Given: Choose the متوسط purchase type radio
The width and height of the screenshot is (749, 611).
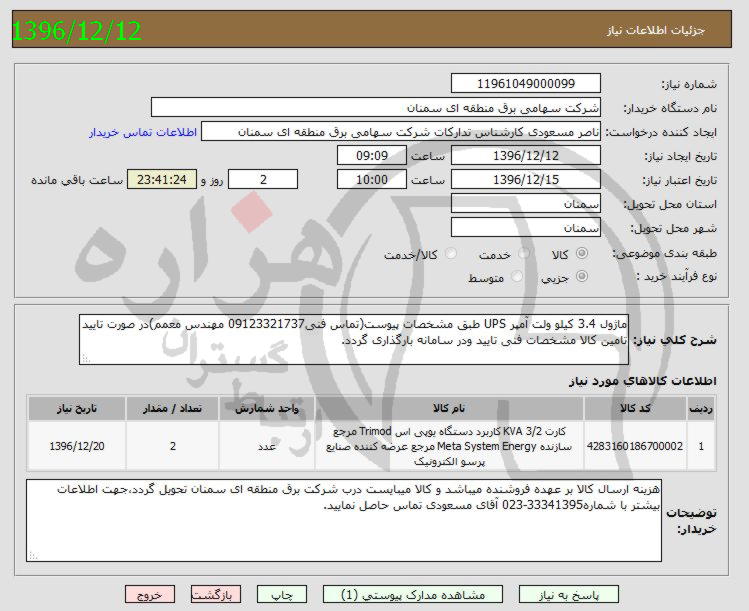Looking at the screenshot, I should click(517, 276).
